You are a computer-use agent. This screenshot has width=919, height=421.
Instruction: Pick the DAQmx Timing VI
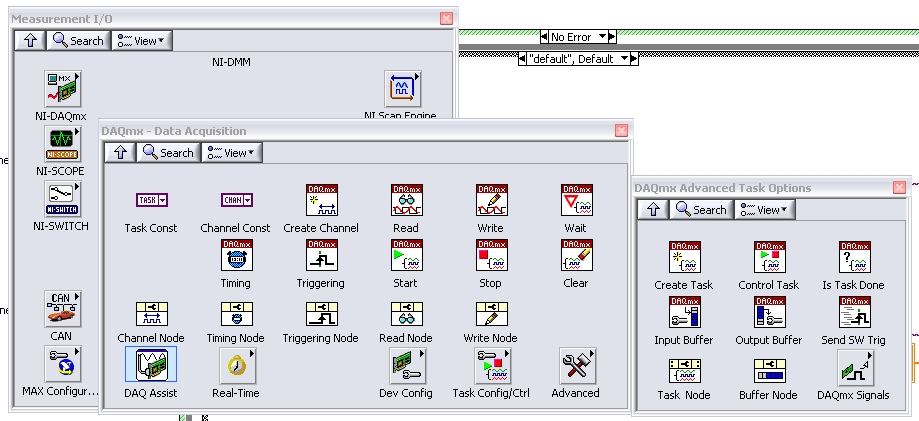237,255
